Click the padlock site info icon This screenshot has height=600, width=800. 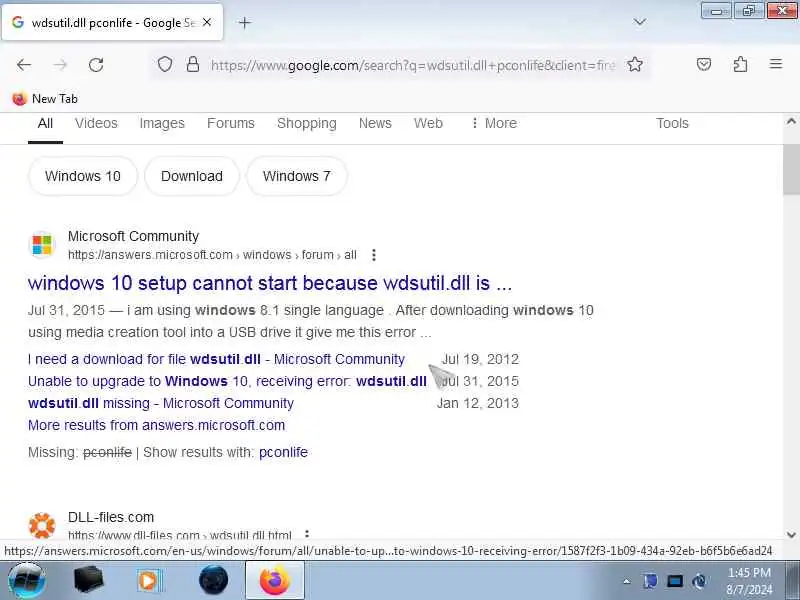click(193, 65)
